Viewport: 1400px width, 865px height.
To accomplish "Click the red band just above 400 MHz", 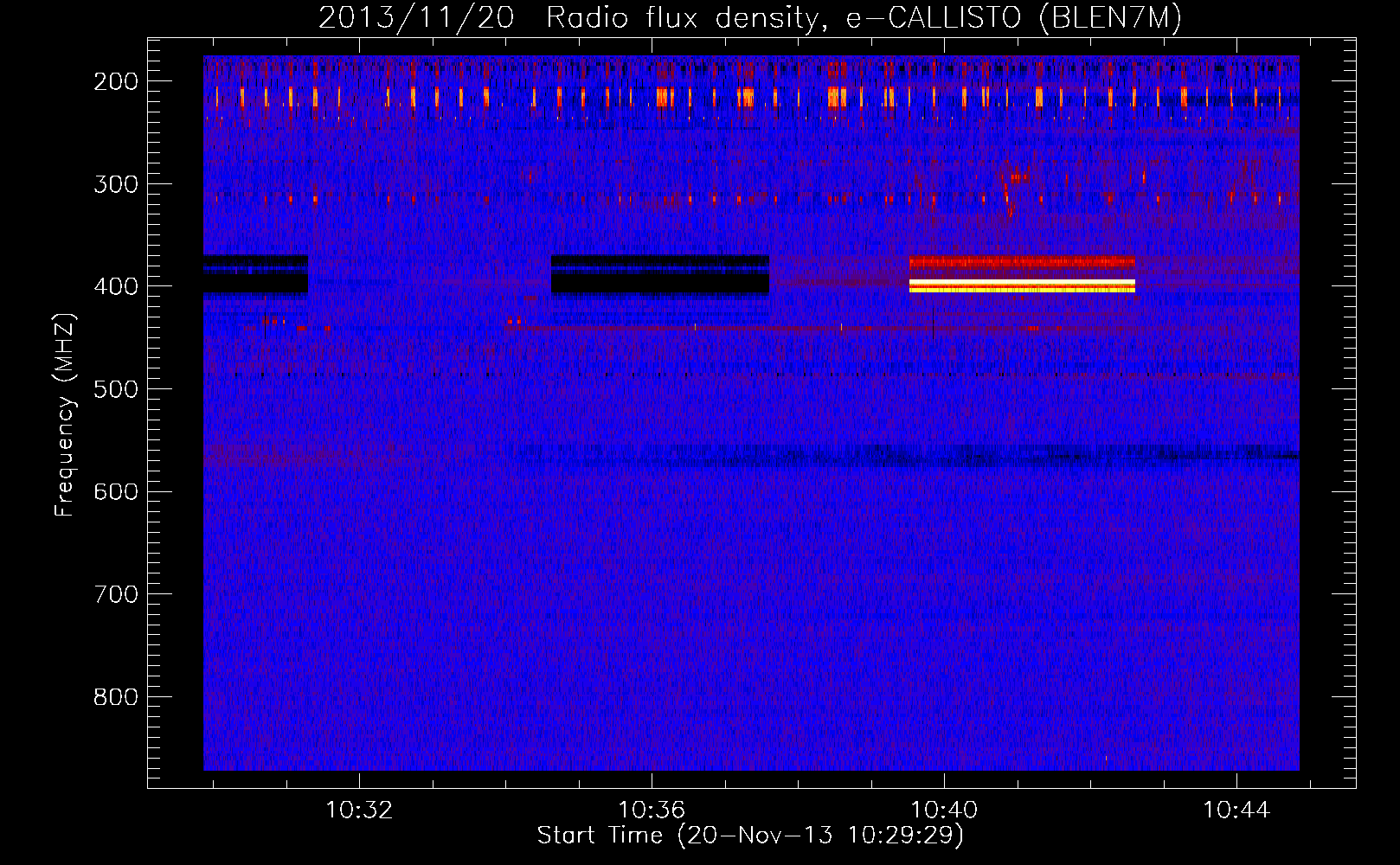I will (x=1022, y=261).
